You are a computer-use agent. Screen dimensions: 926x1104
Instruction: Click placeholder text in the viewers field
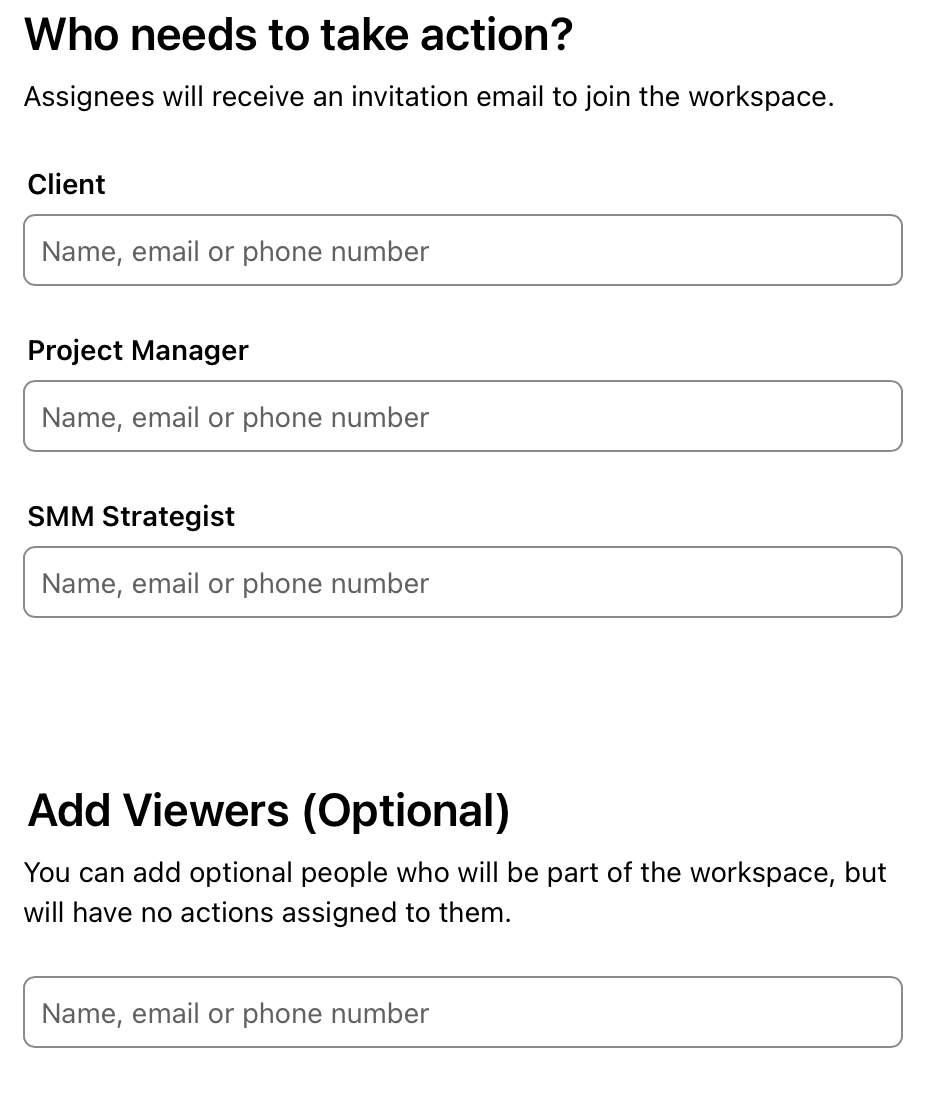point(235,1014)
